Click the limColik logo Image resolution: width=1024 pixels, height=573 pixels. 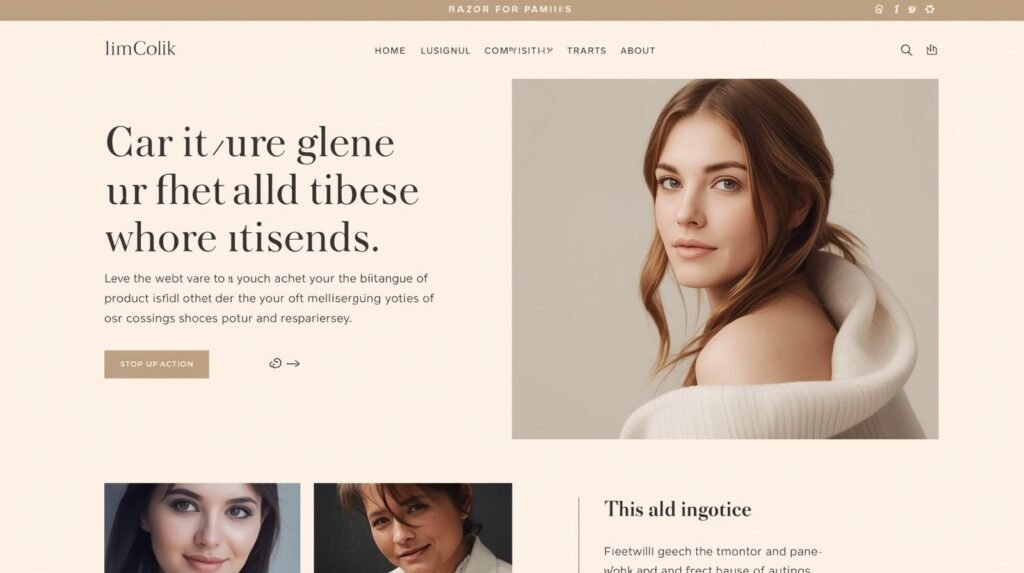pos(140,49)
